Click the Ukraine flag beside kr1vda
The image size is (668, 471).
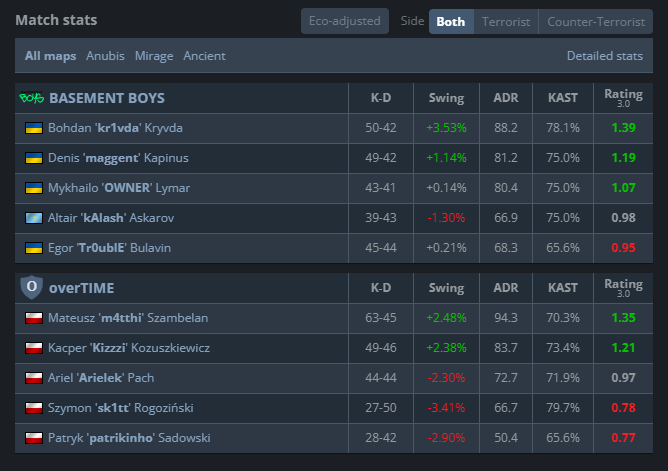click(x=34, y=128)
